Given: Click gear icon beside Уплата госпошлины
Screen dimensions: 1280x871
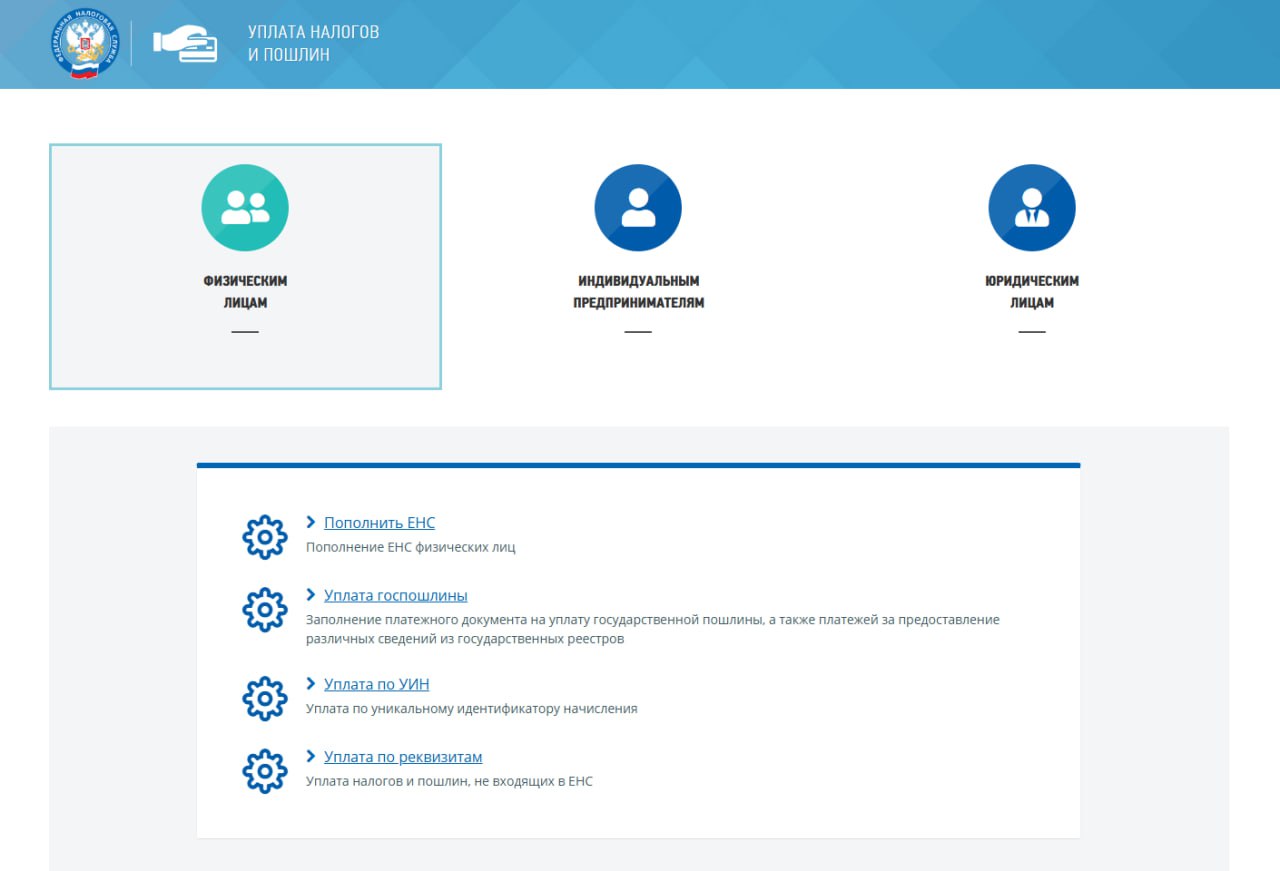Looking at the screenshot, I should pos(265,609).
